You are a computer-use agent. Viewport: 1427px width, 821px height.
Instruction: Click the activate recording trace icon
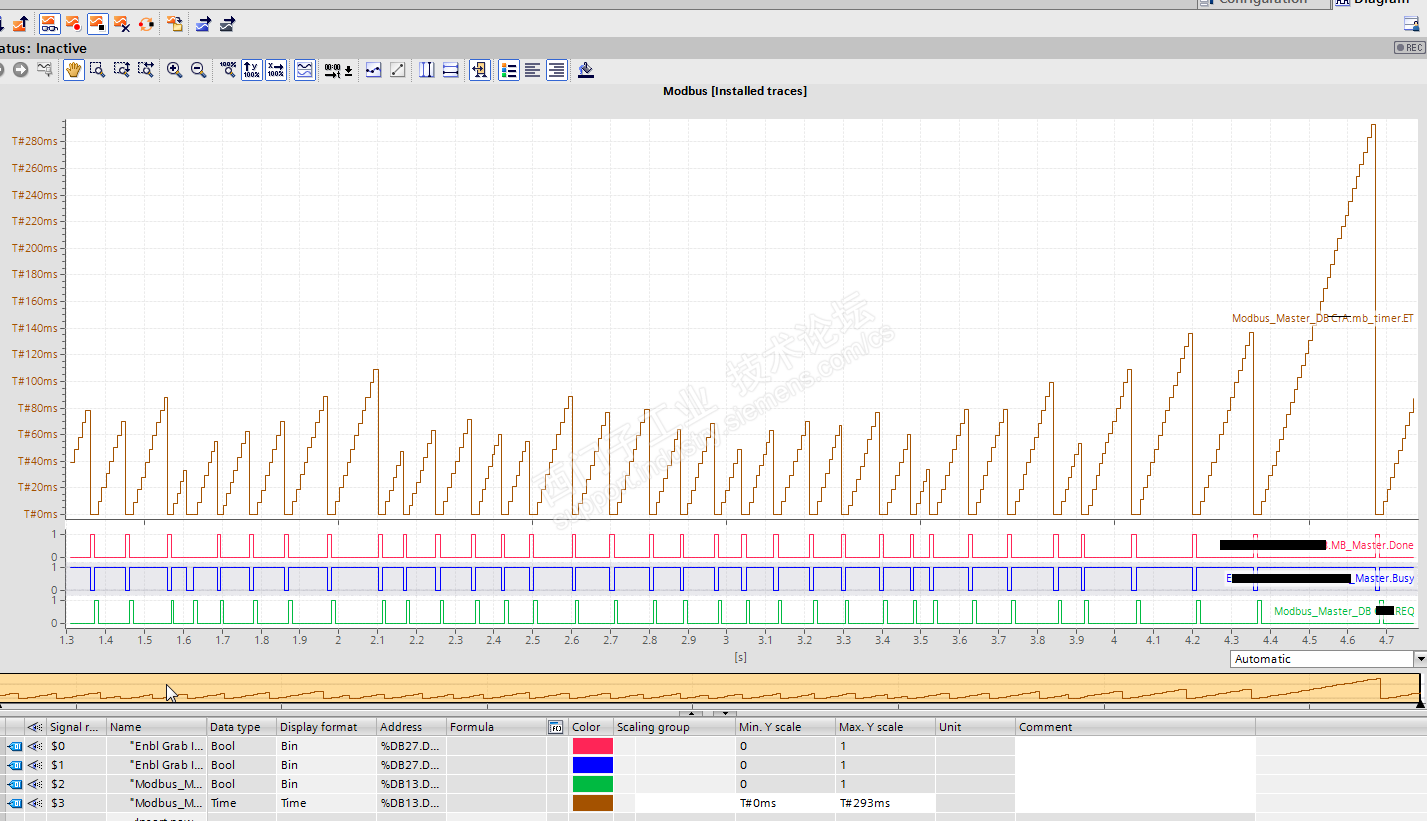click(x=73, y=23)
